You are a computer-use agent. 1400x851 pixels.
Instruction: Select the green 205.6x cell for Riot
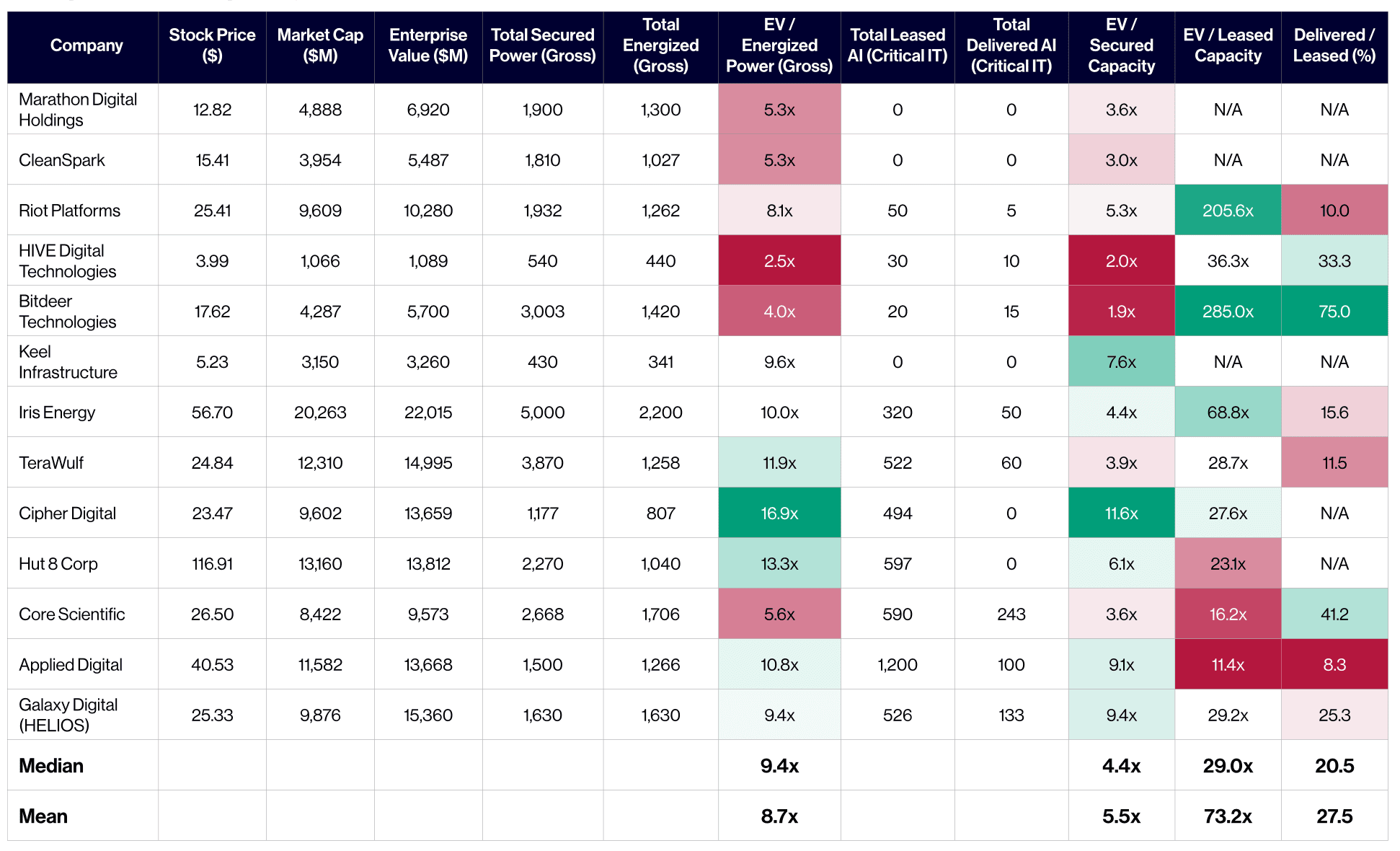pyautogui.click(x=1228, y=210)
